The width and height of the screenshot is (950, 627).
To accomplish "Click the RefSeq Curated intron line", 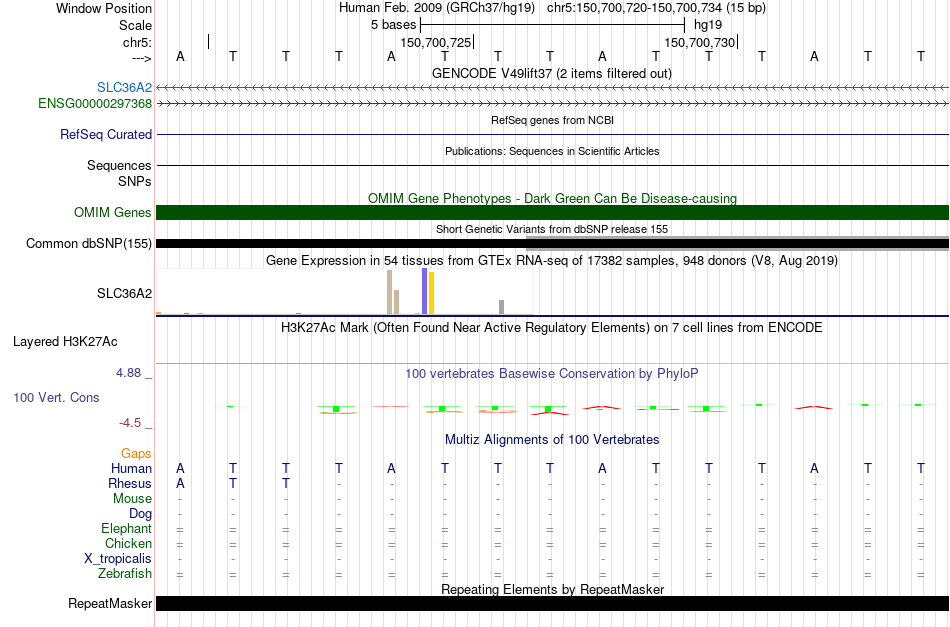I will coord(553,134).
